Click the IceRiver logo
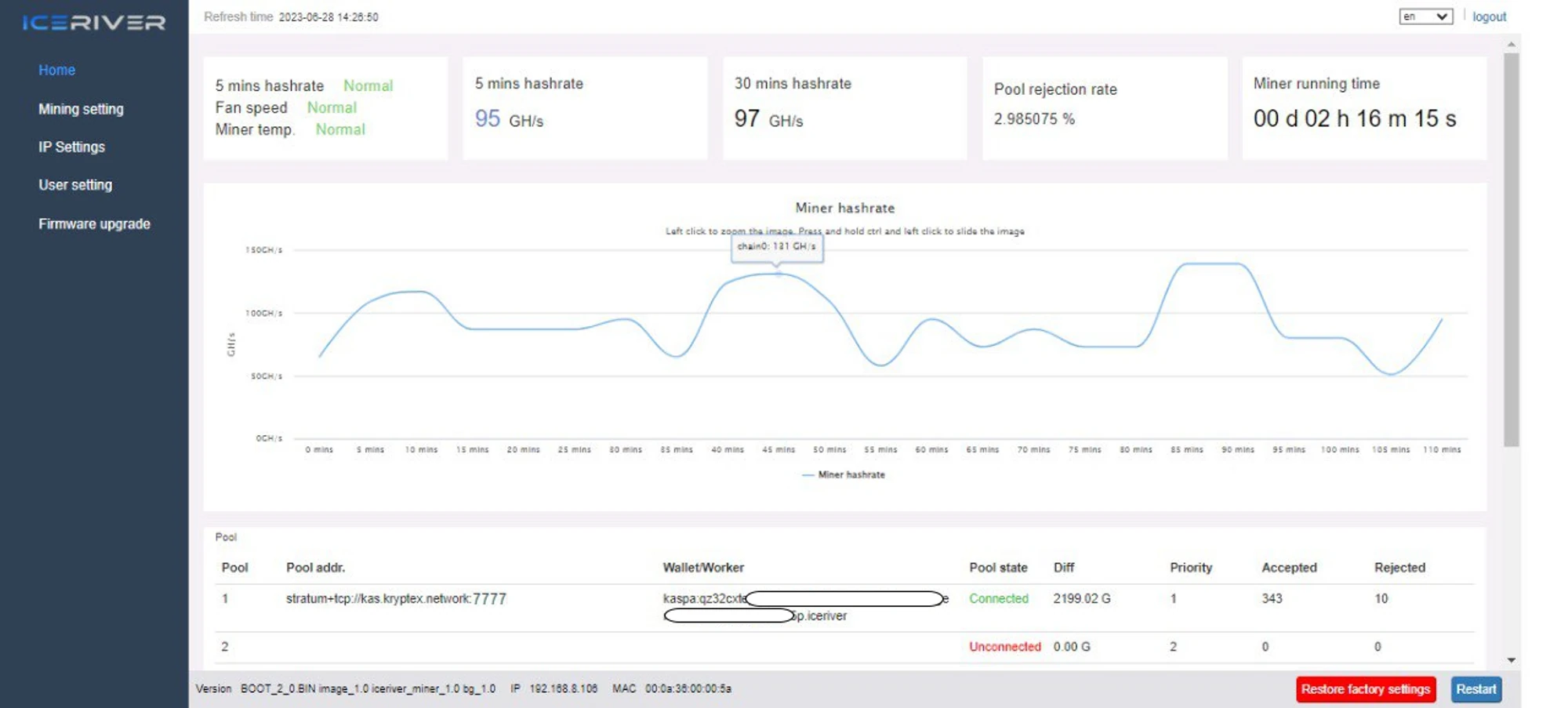This screenshot has height=708, width=1568. click(x=94, y=23)
